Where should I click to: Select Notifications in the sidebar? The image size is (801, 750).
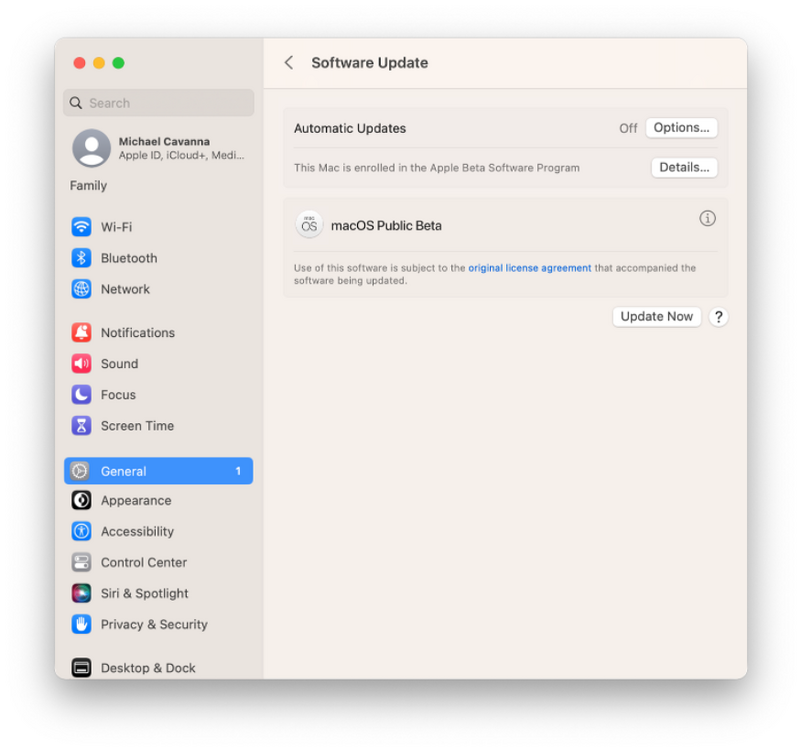pyautogui.click(x=158, y=333)
